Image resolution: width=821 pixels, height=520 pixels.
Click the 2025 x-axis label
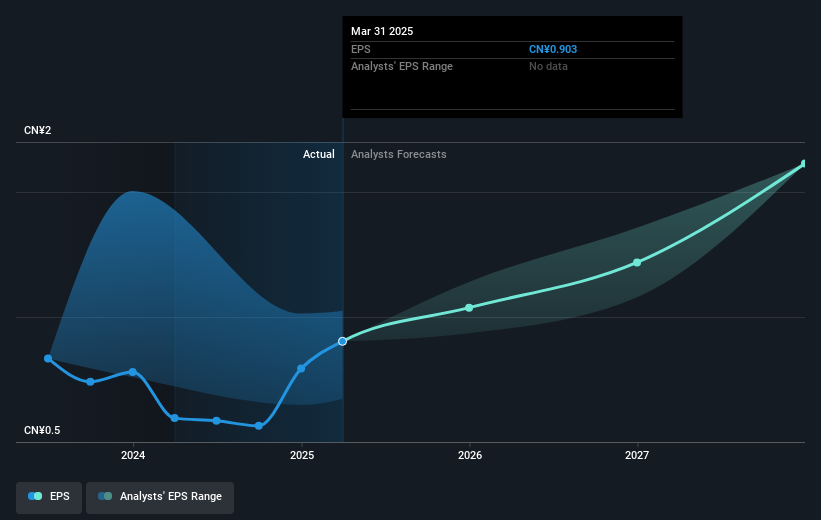302,455
